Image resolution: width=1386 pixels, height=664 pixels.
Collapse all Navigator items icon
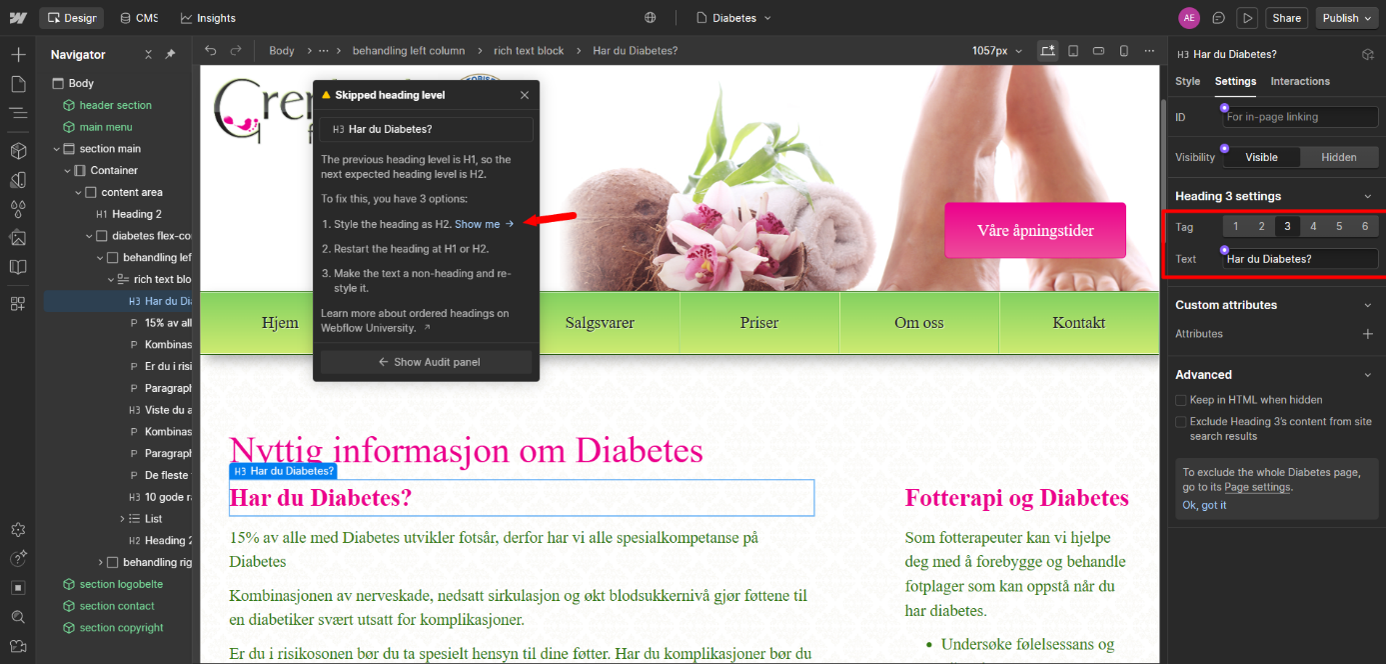(148, 55)
